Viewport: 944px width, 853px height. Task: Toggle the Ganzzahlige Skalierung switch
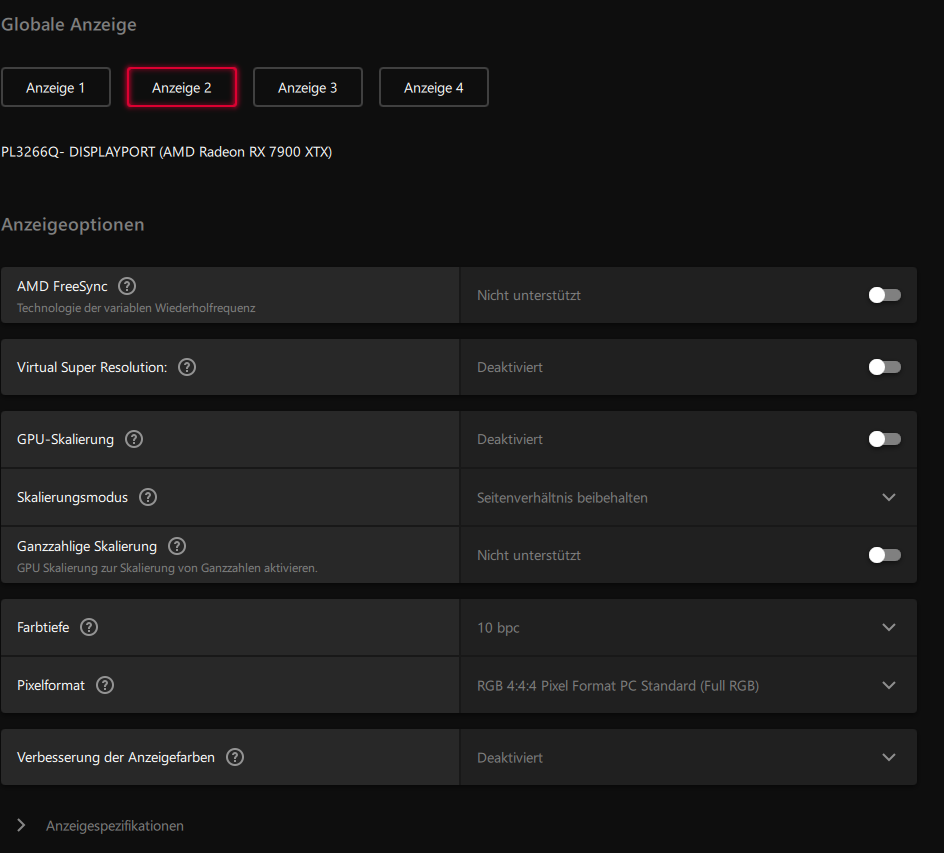click(884, 555)
